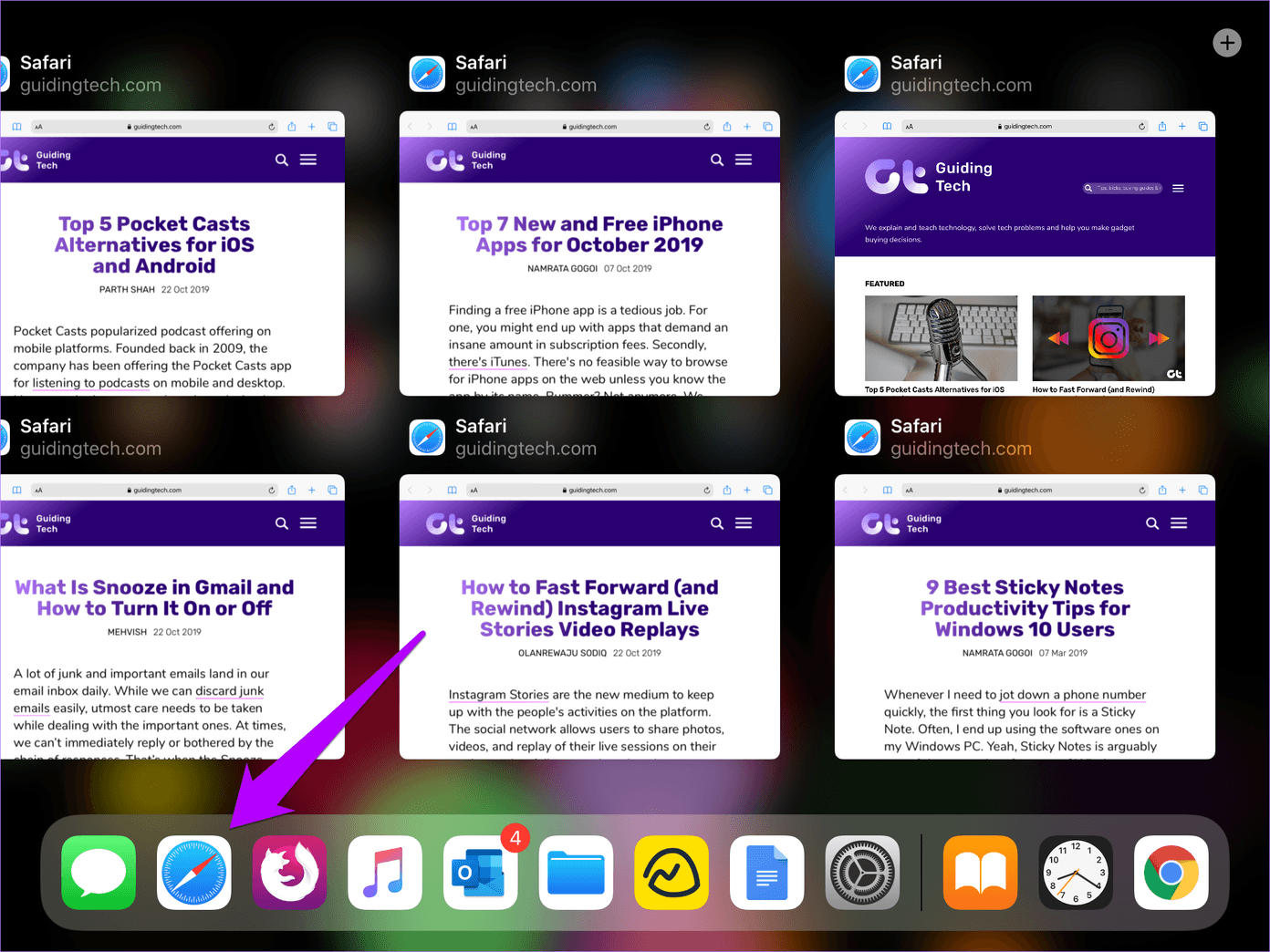This screenshot has width=1270, height=952.
Task: Tap the Safari icon above Sticky Notes window
Action: (x=862, y=438)
